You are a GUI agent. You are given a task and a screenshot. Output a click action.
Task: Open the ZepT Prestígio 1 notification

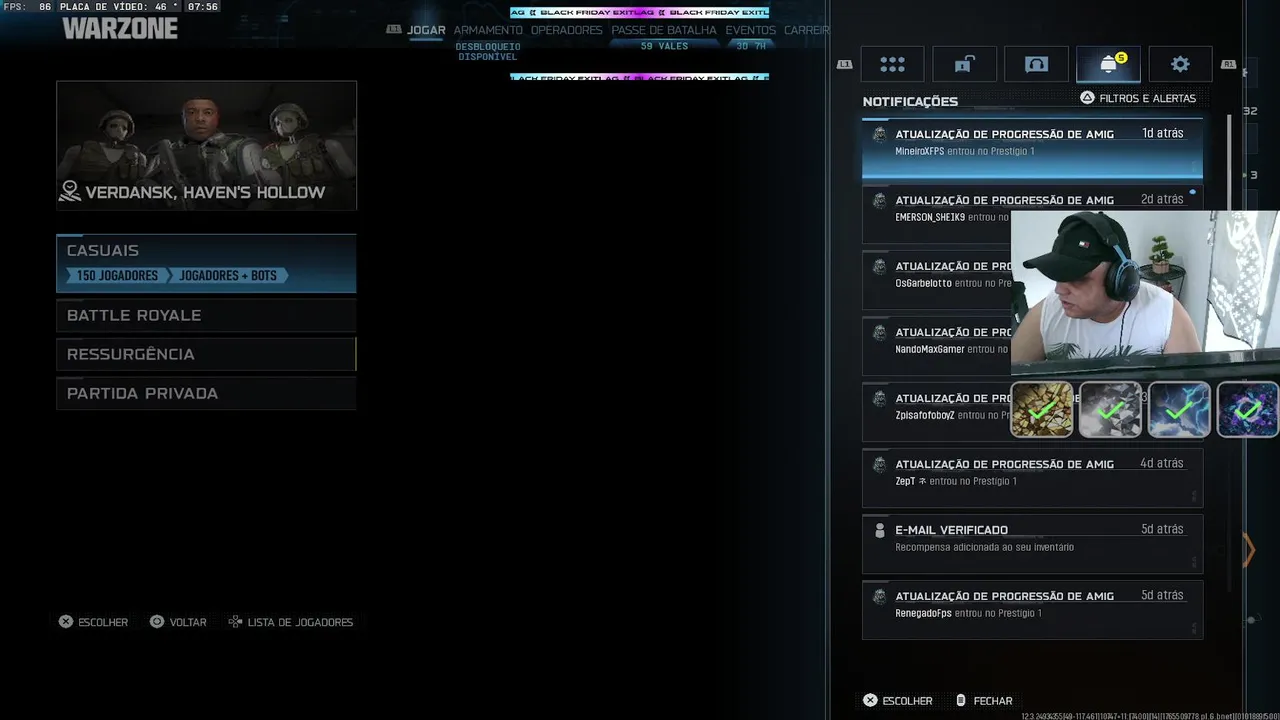click(1032, 478)
